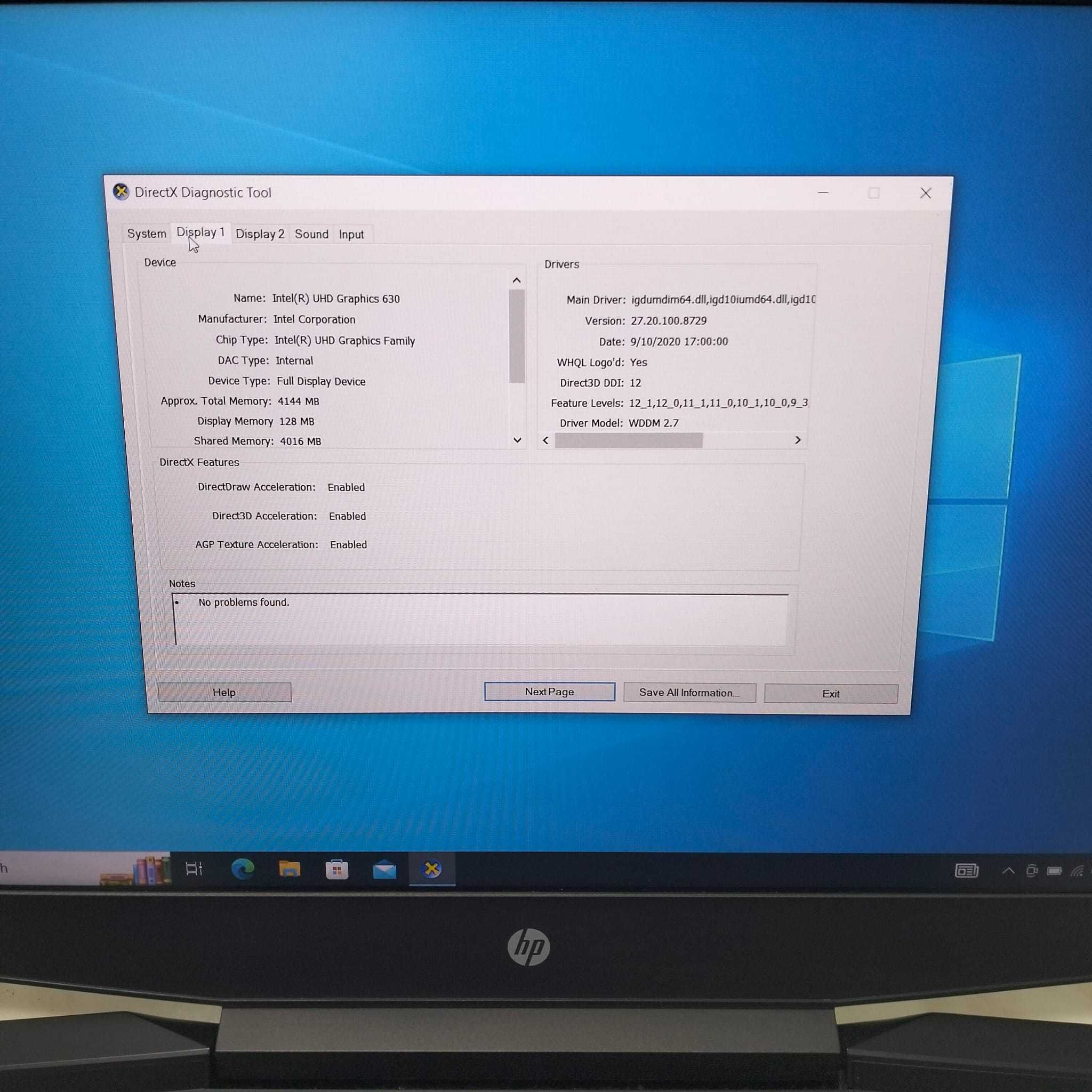Click the Drivers panel scroll-left arrow
The image size is (1092, 1092).
point(545,440)
